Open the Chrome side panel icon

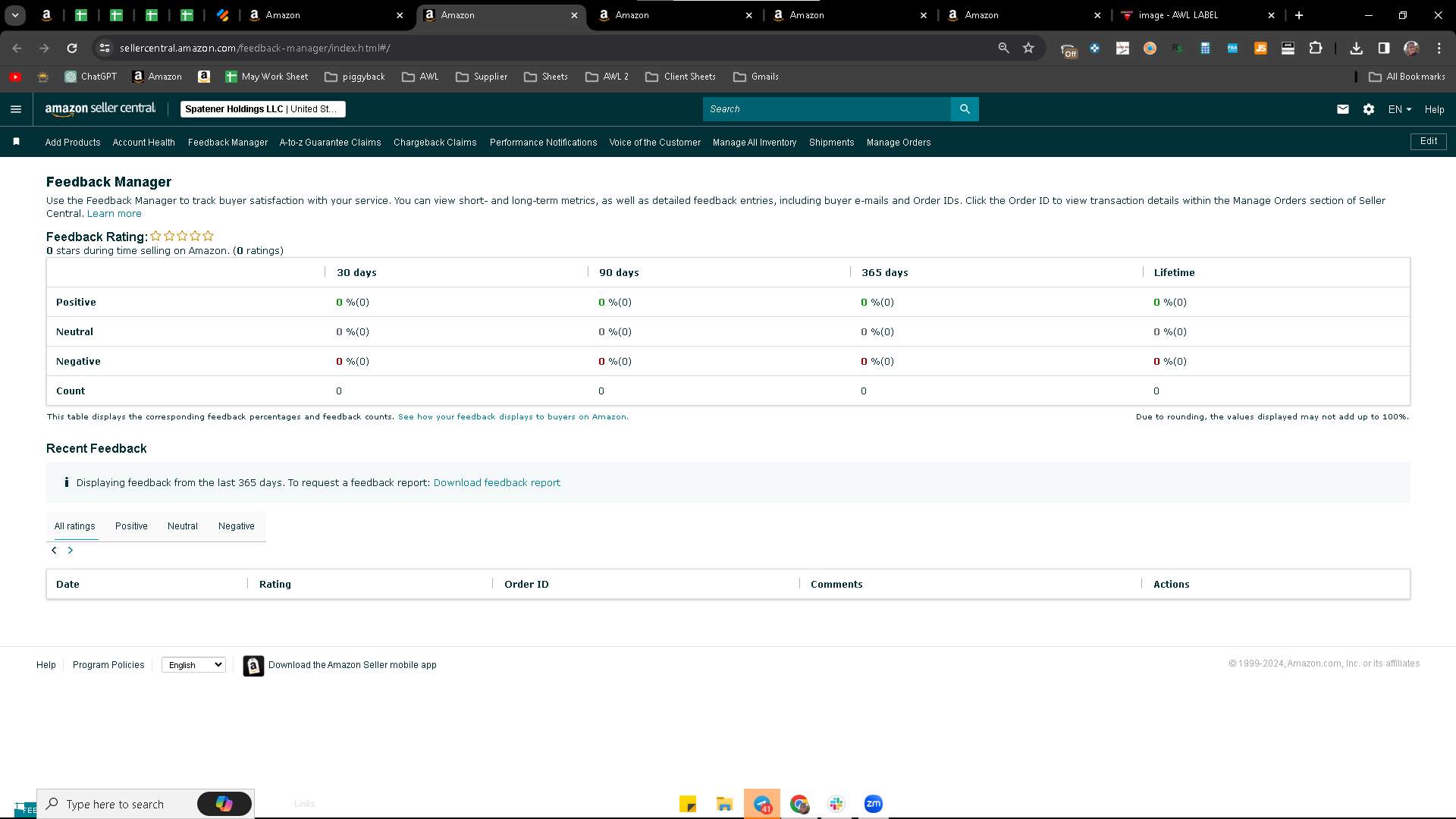(1384, 48)
